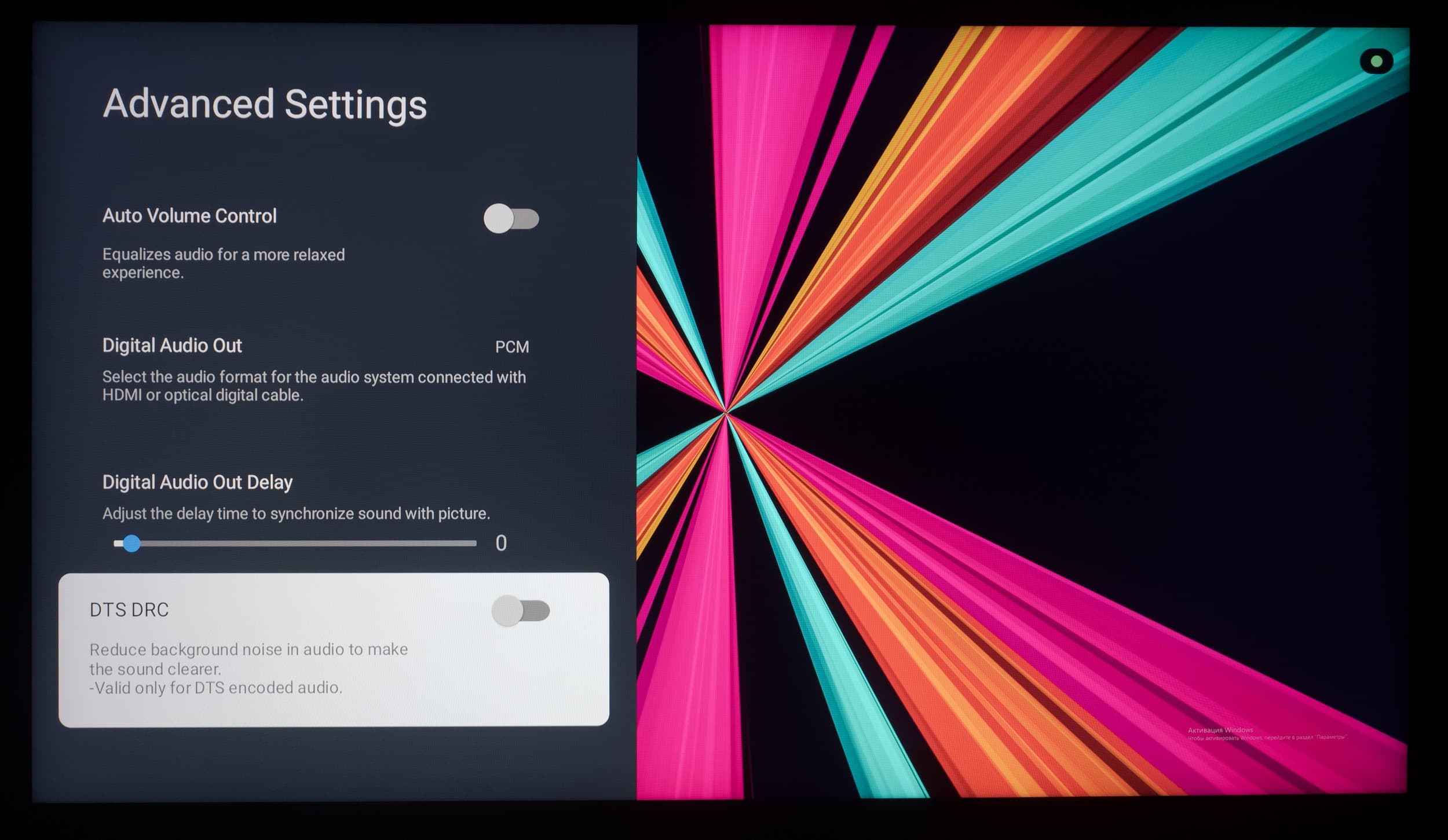Toggle the Auto Volume Control switch

511,218
